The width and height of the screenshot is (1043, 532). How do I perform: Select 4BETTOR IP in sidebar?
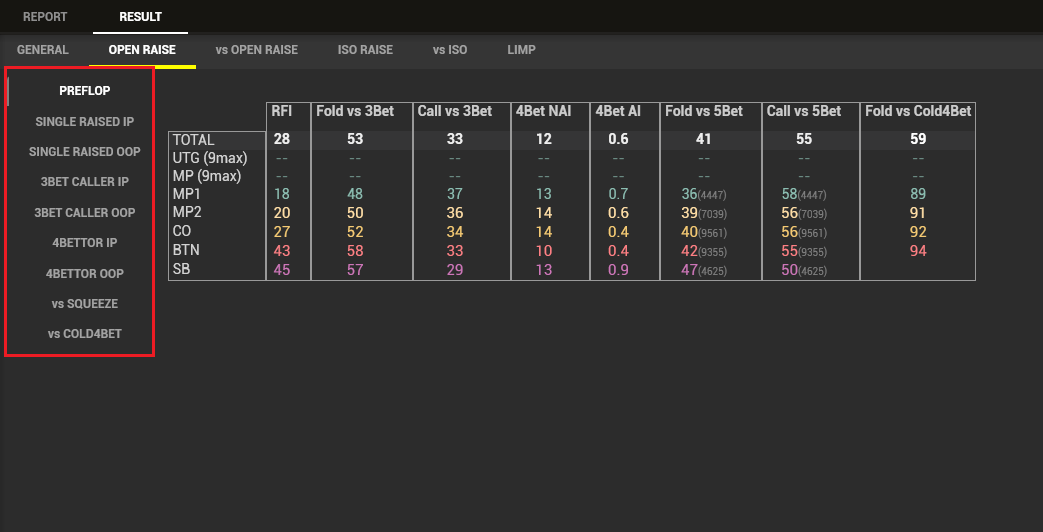point(84,243)
